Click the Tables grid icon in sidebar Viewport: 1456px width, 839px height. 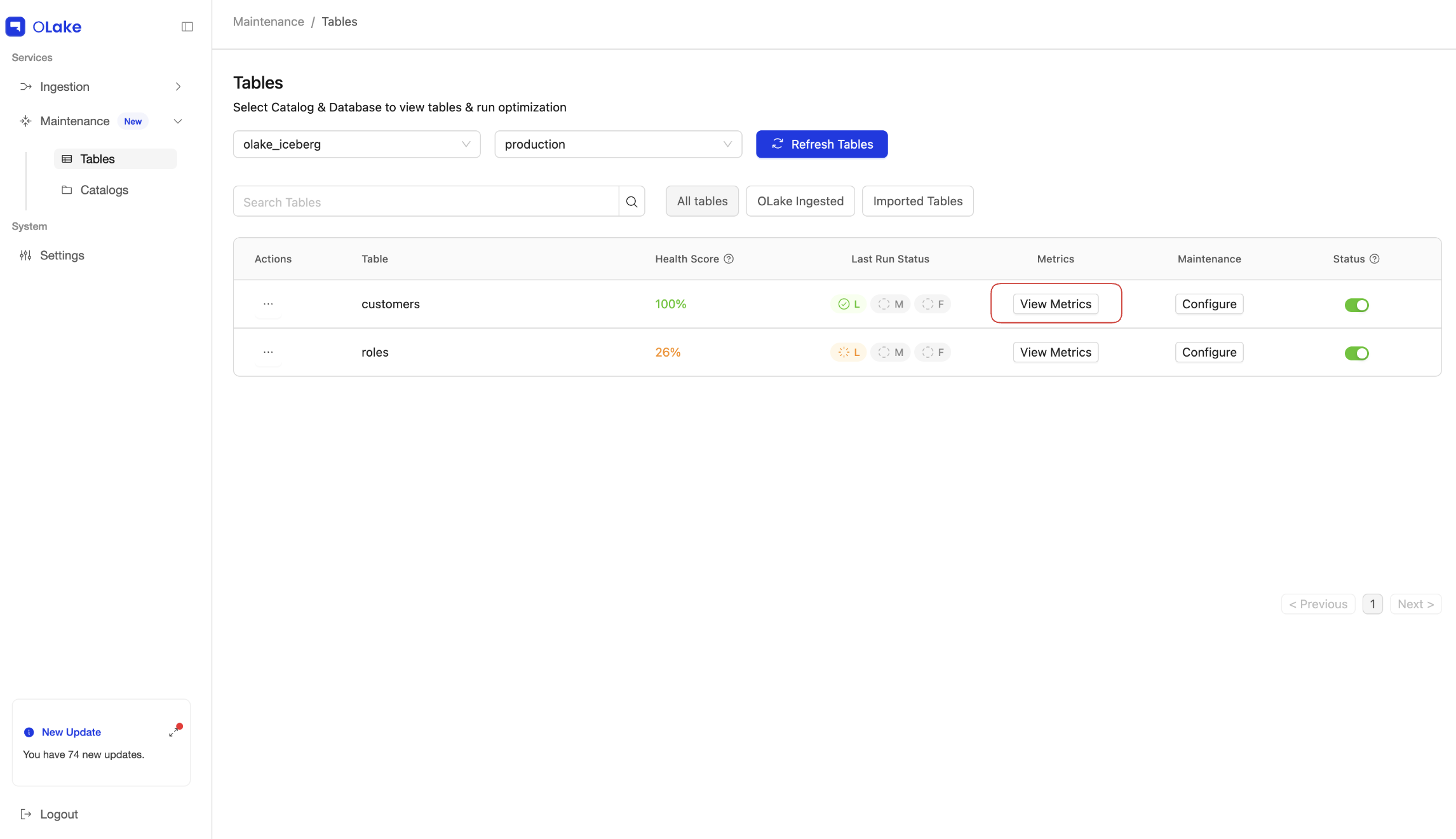(x=67, y=158)
